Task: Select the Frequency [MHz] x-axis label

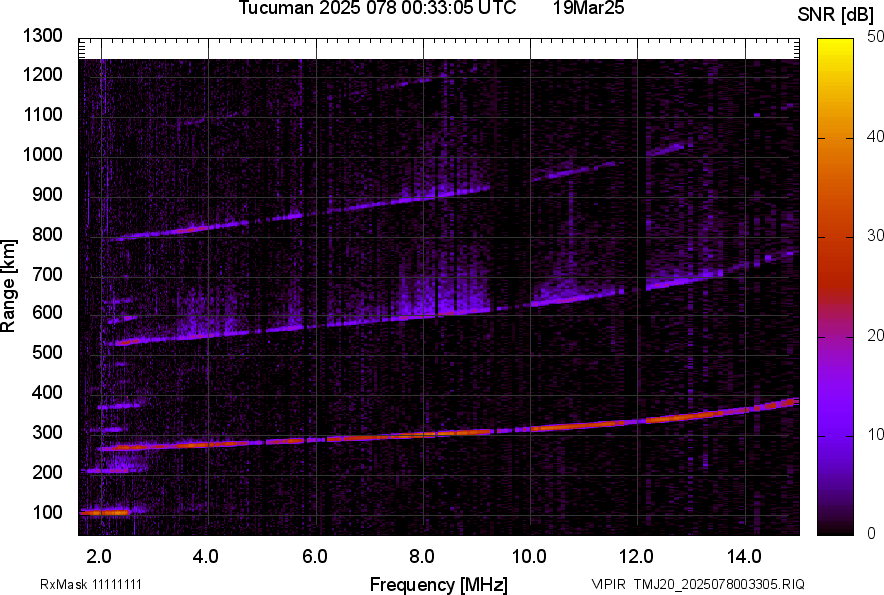Action: (x=438, y=584)
